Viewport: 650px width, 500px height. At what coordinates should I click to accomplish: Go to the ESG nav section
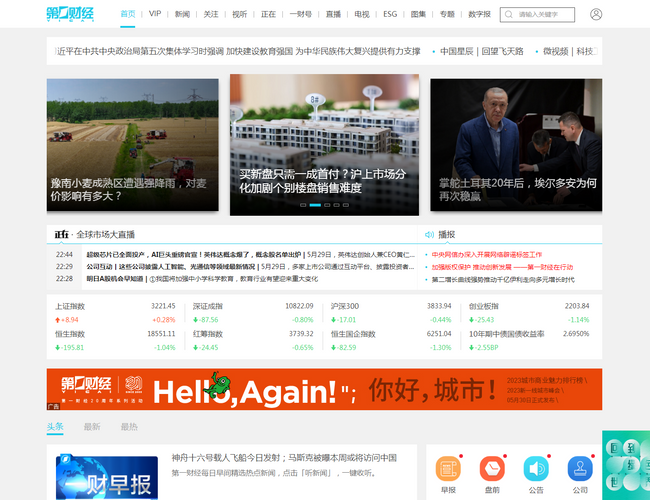tap(390, 15)
